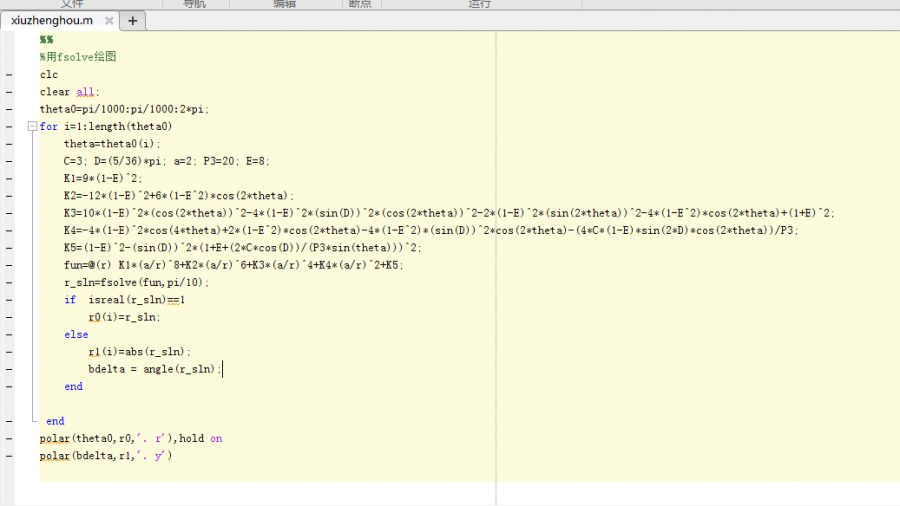Click the %用fsolve绘图 comment line

pos(78,57)
